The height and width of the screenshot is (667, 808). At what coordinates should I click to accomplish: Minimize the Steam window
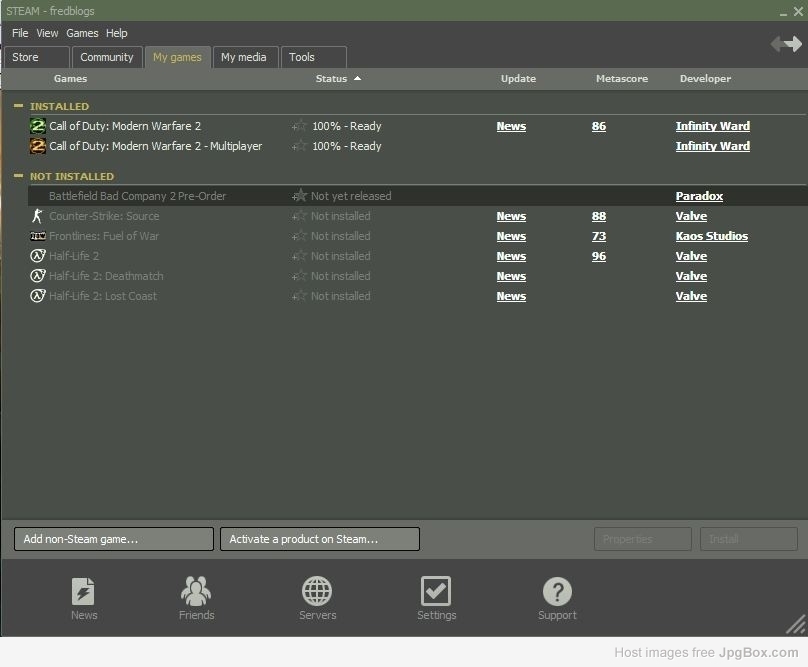click(x=783, y=12)
